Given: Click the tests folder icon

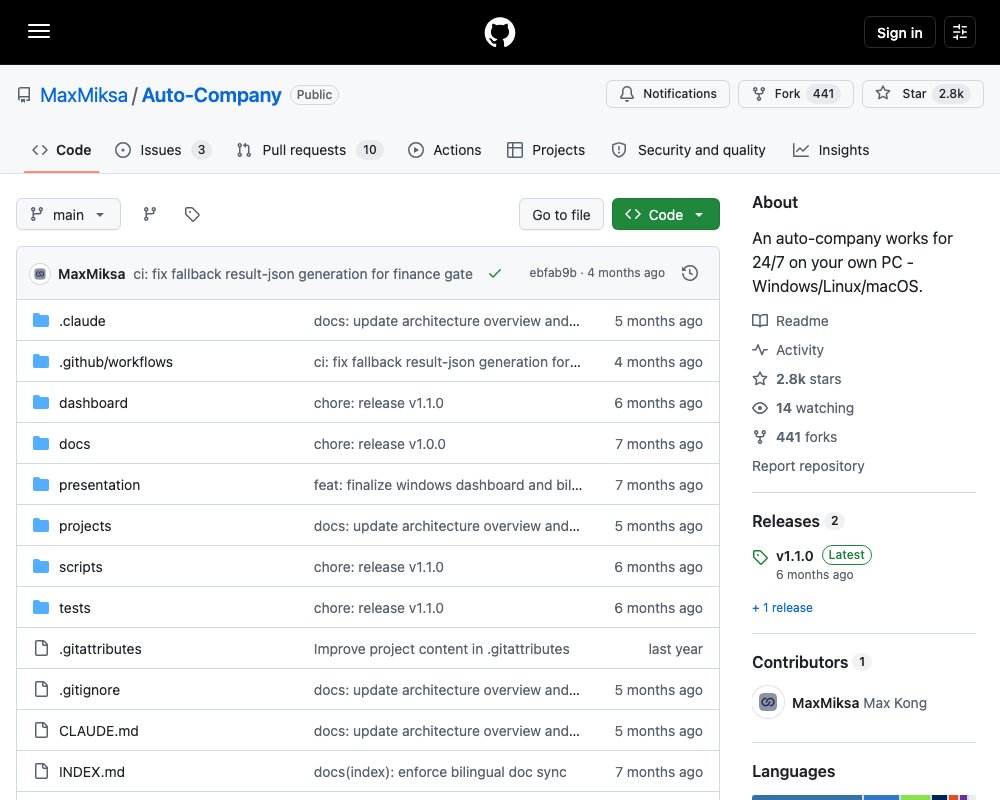Looking at the screenshot, I should click(x=41, y=607).
